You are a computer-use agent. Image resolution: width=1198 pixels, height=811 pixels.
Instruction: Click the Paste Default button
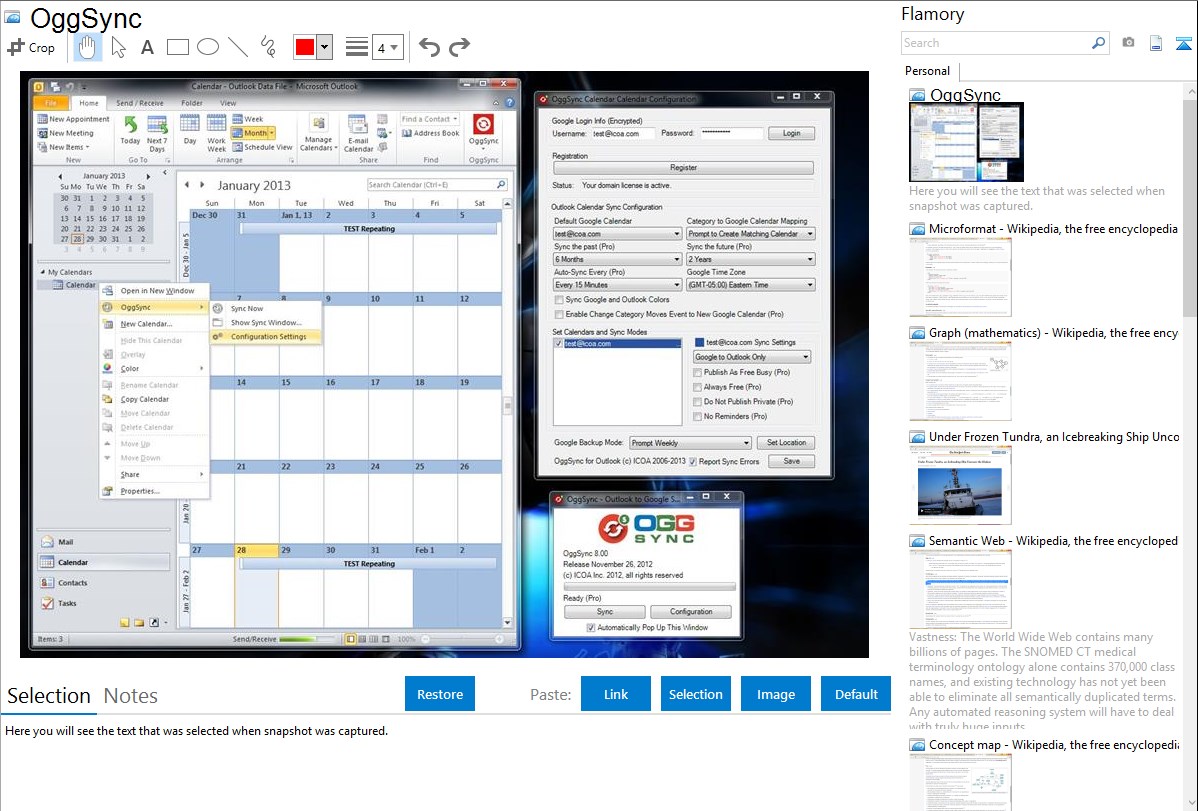[x=856, y=694]
